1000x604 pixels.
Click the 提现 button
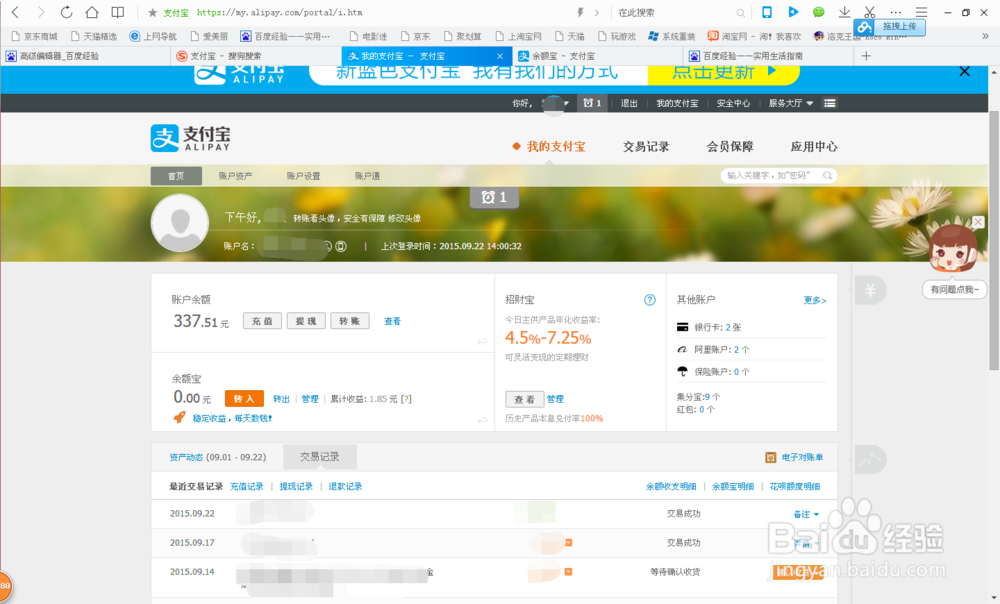click(x=306, y=321)
